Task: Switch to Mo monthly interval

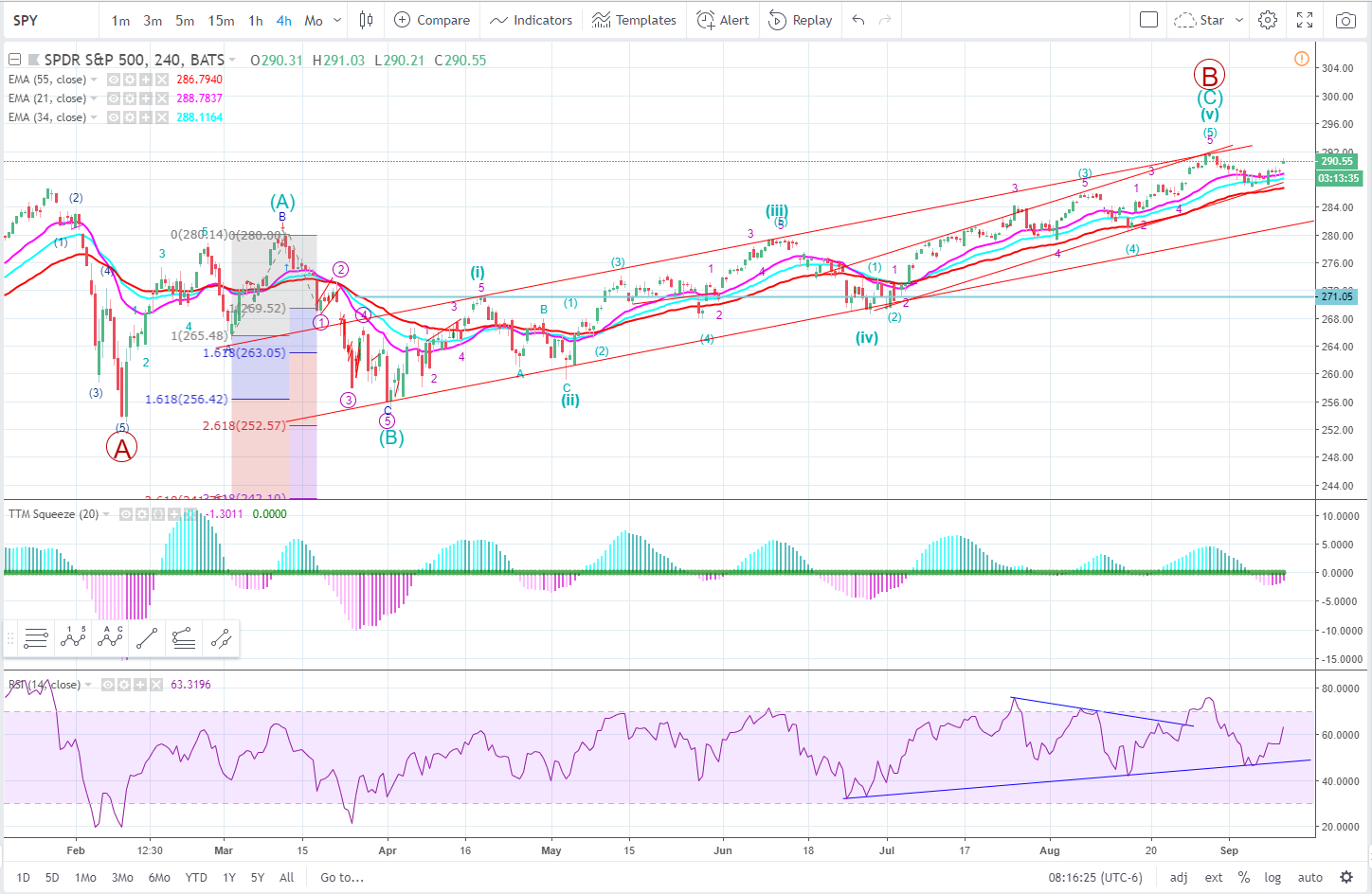Action: (314, 20)
